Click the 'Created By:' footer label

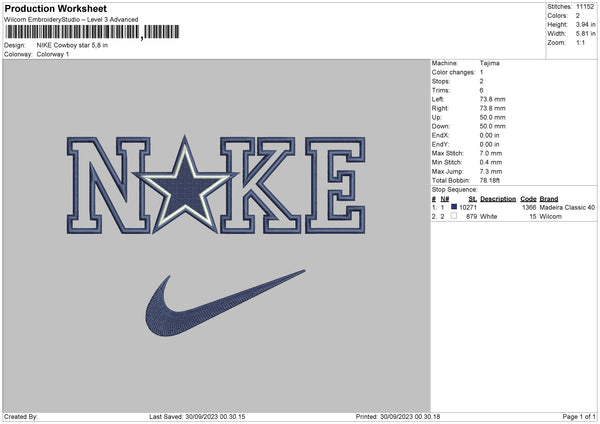point(21,417)
